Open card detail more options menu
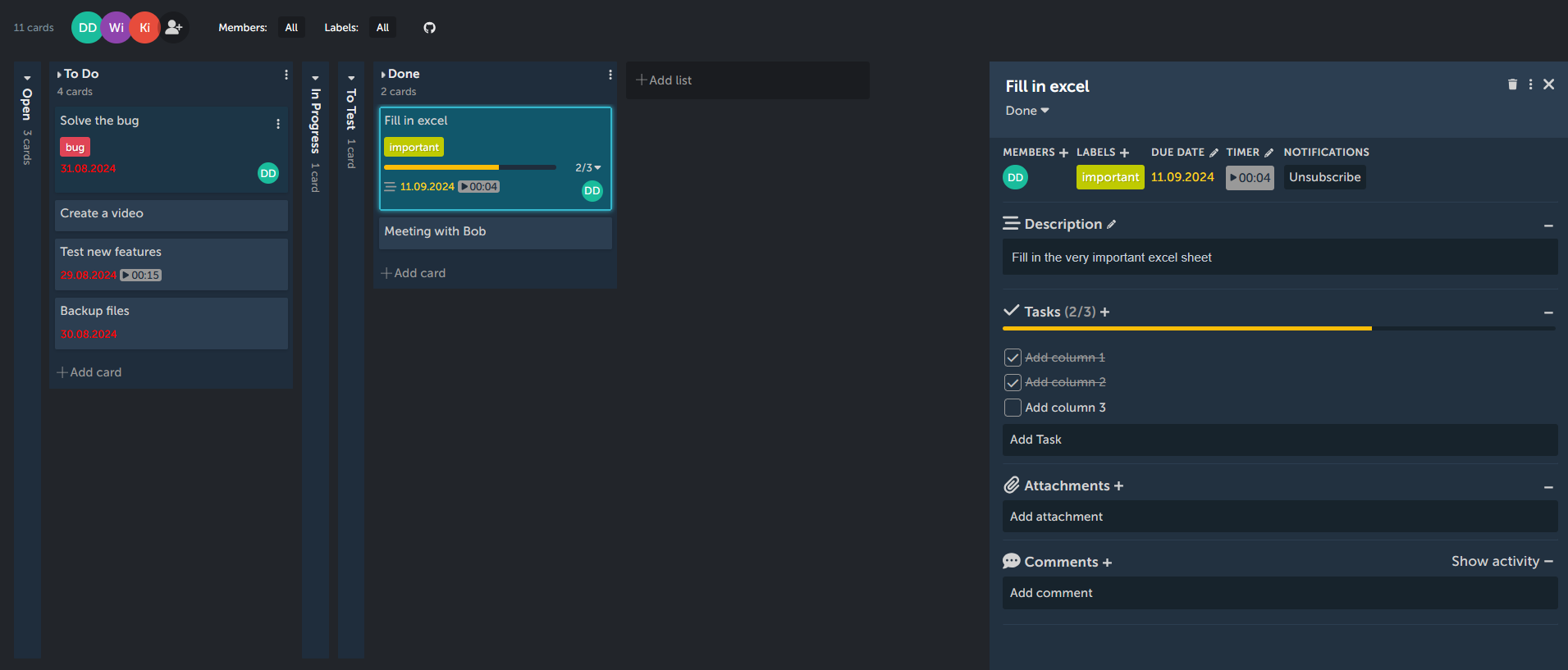The width and height of the screenshot is (1568, 670). coord(1530,84)
